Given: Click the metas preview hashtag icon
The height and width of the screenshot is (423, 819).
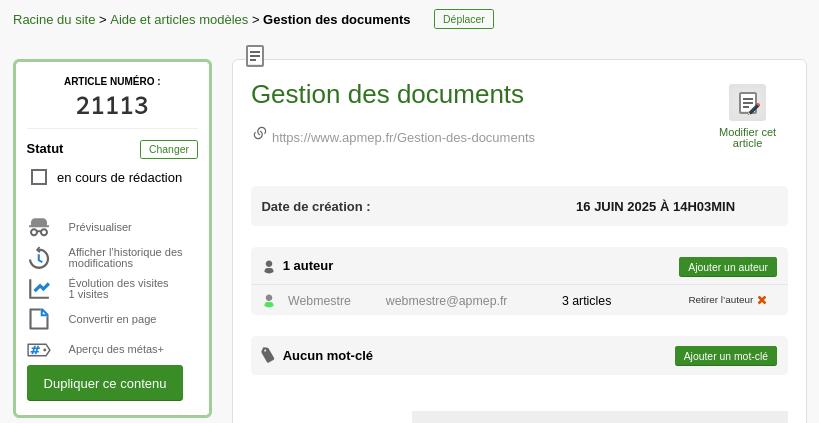Looking at the screenshot, I should (39, 350).
